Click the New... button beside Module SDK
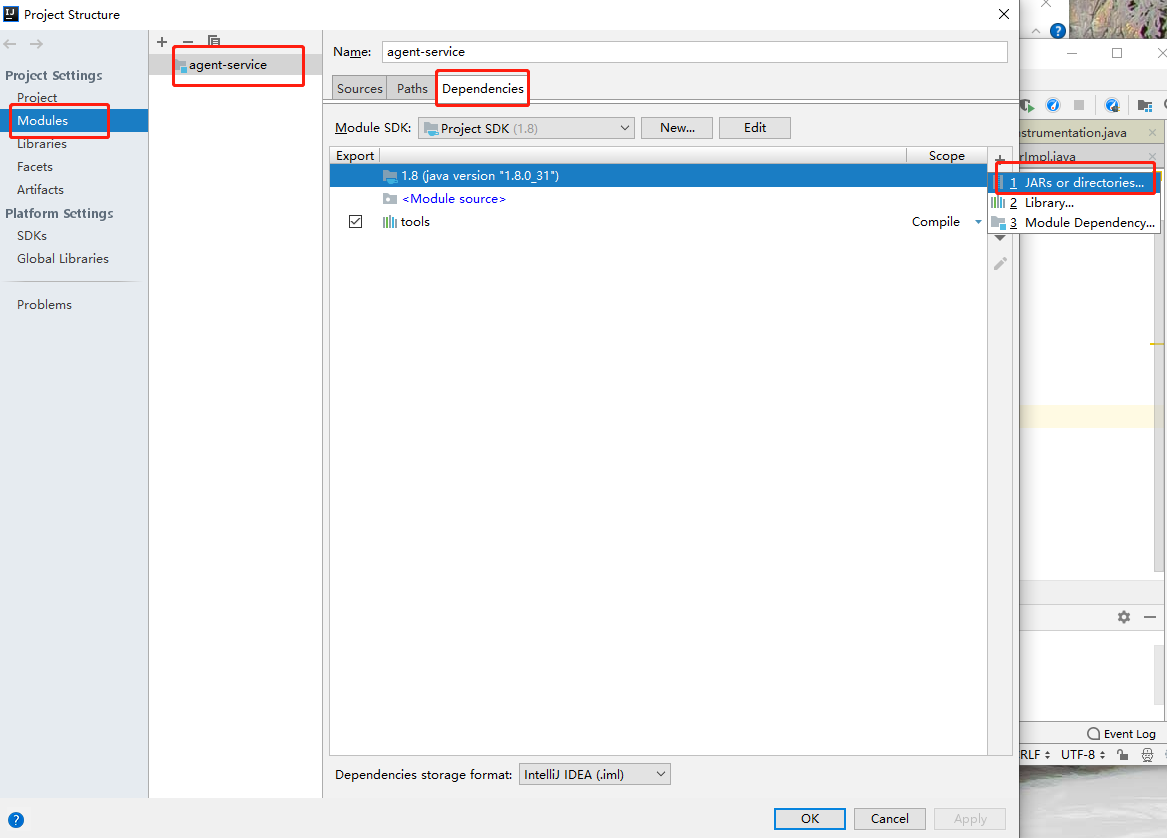This screenshot has width=1167, height=838. tap(676, 127)
